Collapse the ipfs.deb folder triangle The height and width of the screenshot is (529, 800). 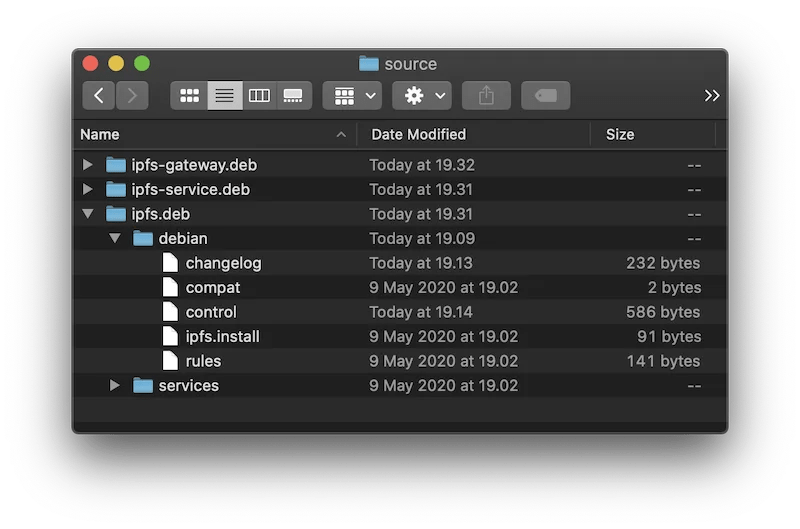pos(88,214)
